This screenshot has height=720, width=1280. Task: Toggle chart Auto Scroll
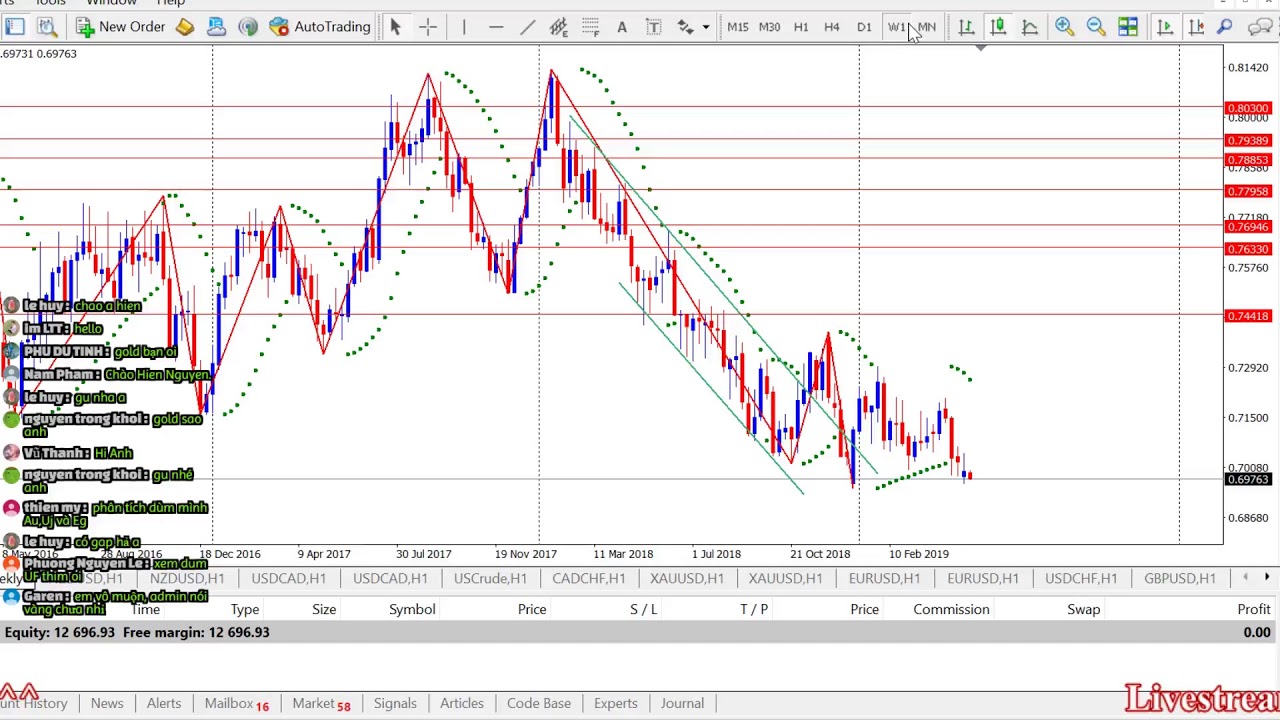point(1164,27)
